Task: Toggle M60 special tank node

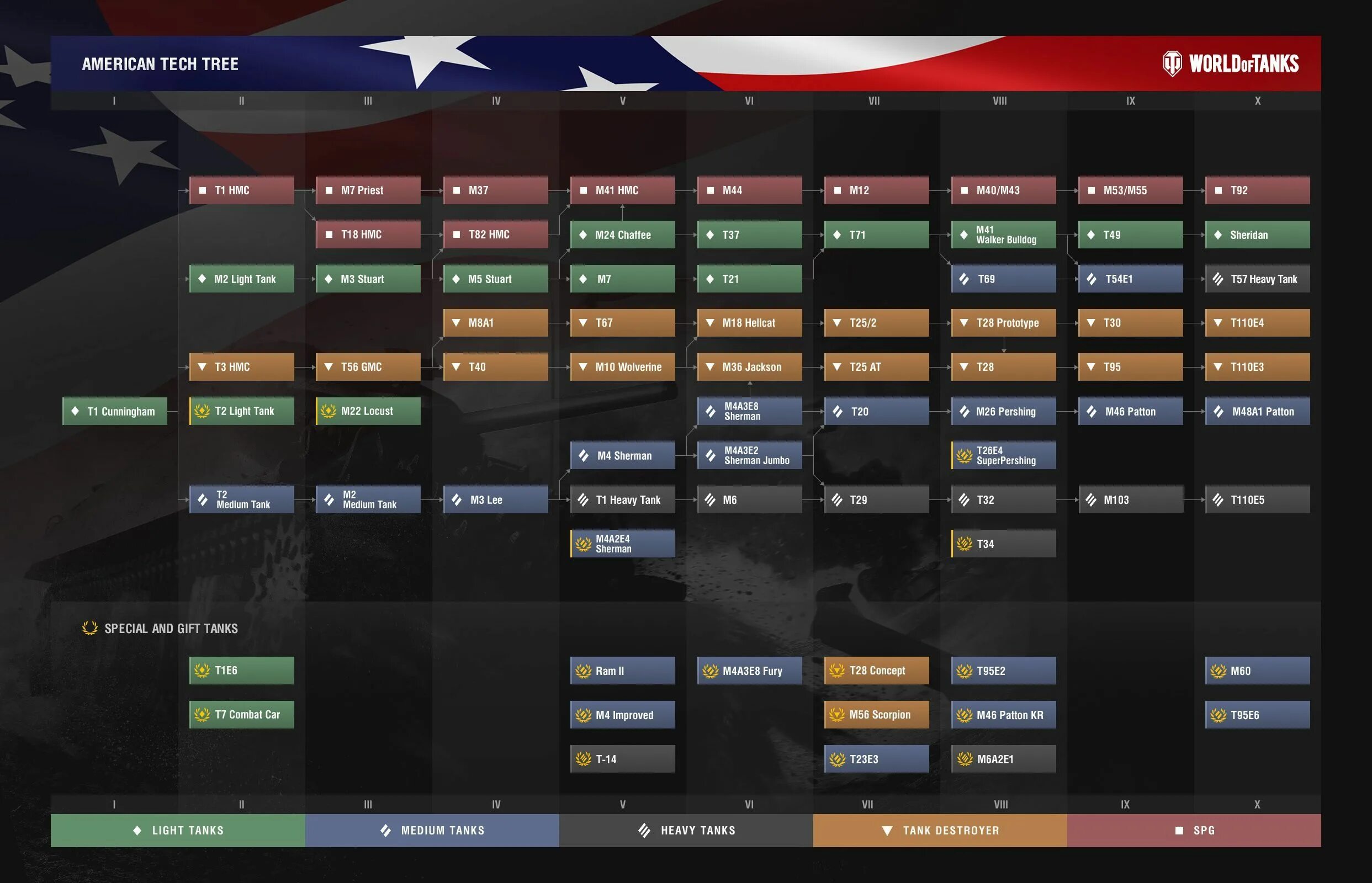Action: [x=1255, y=670]
